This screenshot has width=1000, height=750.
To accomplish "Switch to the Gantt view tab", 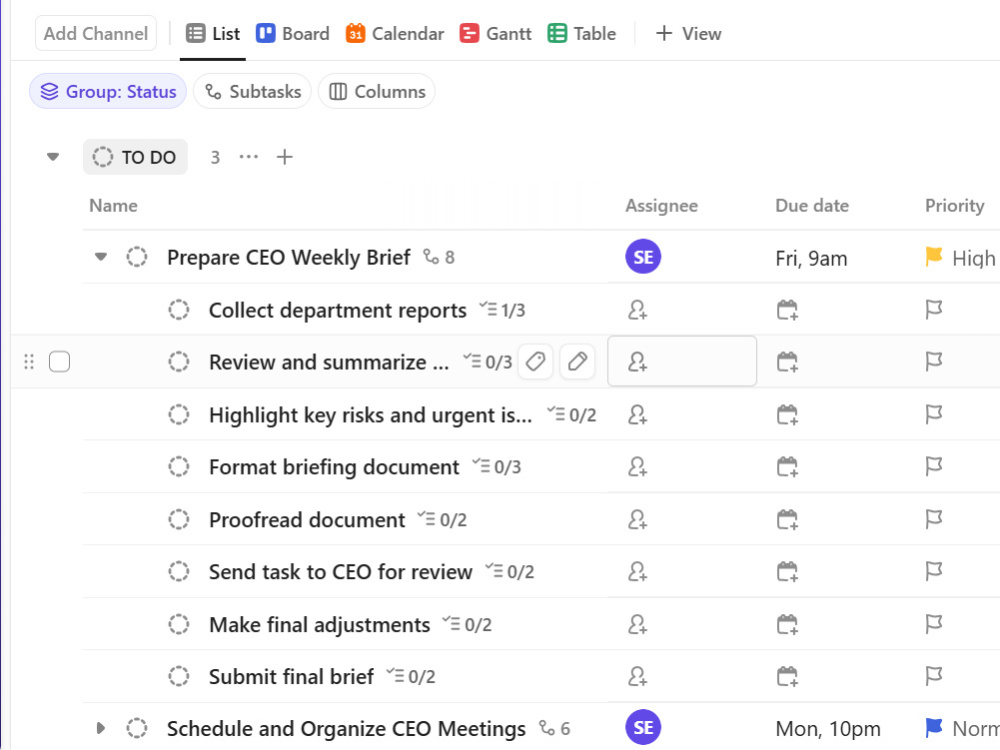I will [x=496, y=34].
